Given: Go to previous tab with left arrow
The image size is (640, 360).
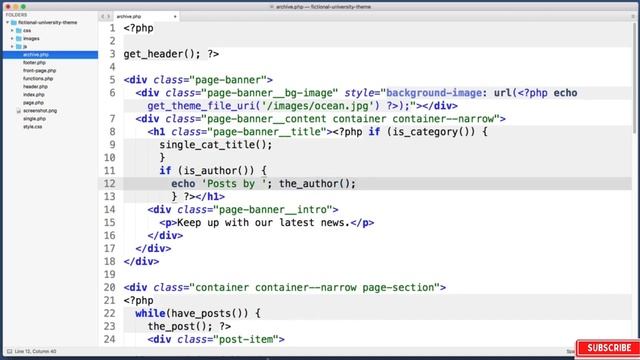Looking at the screenshot, I should (x=103, y=16).
